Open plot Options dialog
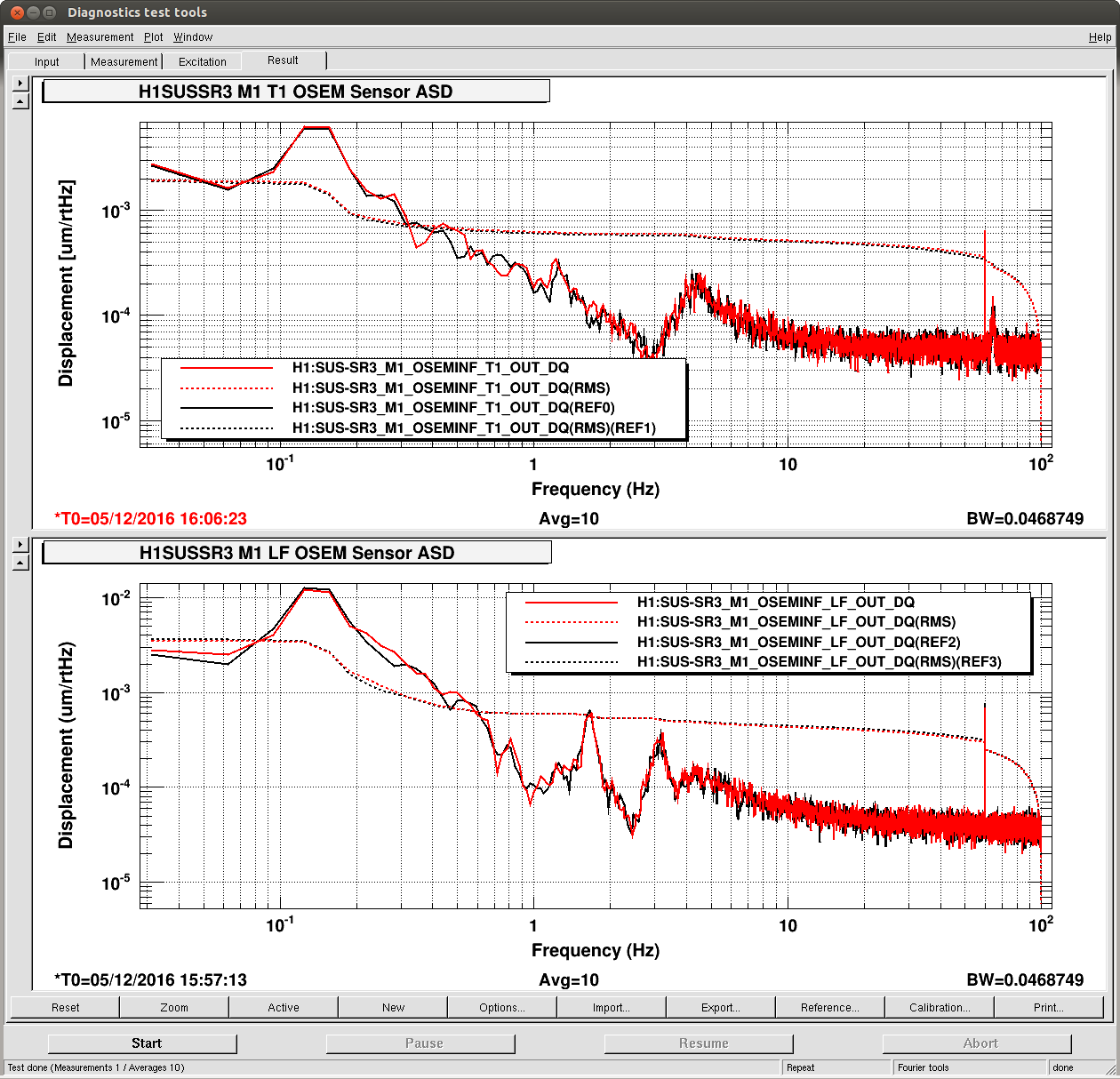Screen dimensions: 1120x1079 (502, 1007)
